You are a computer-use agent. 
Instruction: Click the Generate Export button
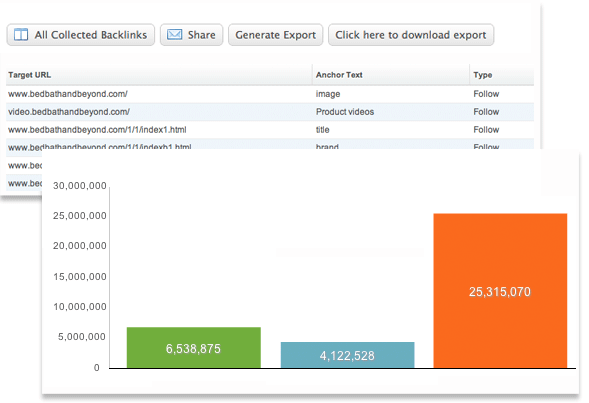click(x=275, y=35)
